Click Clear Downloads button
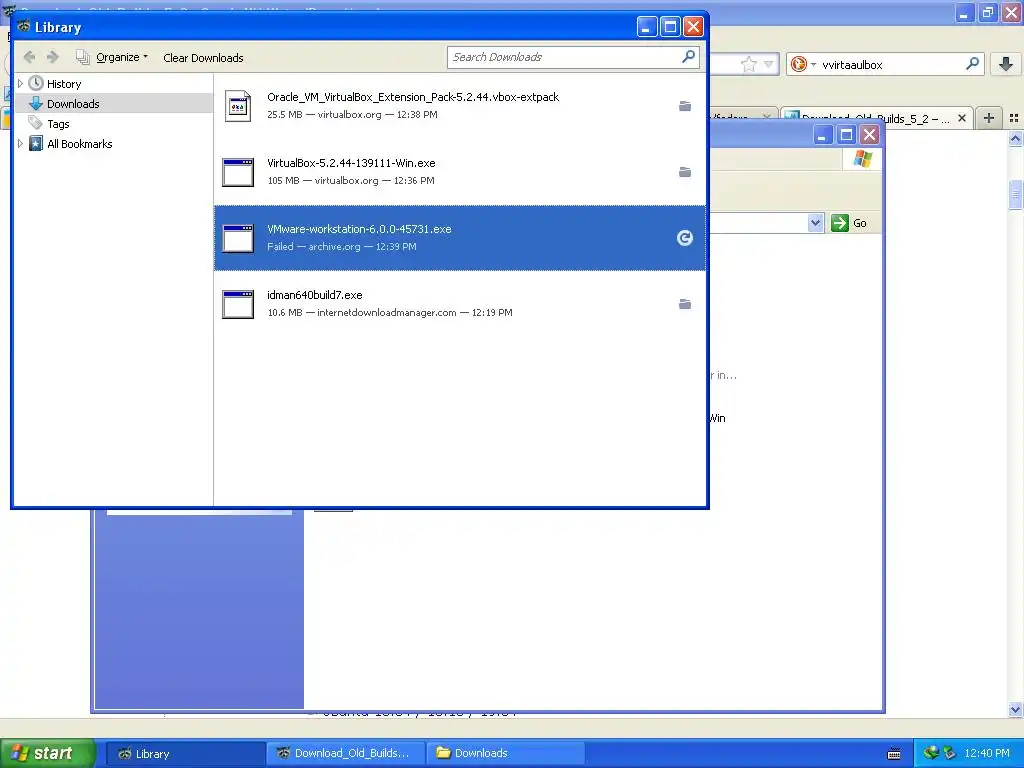Image resolution: width=1024 pixels, height=768 pixels. click(x=203, y=57)
